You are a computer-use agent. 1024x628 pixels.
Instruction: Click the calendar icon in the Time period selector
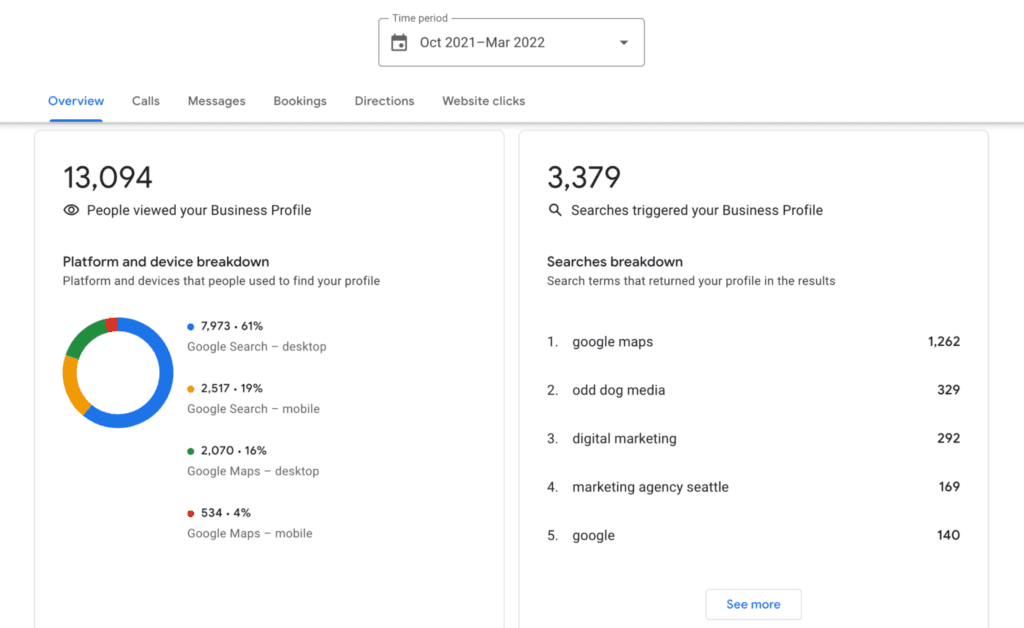coord(399,42)
